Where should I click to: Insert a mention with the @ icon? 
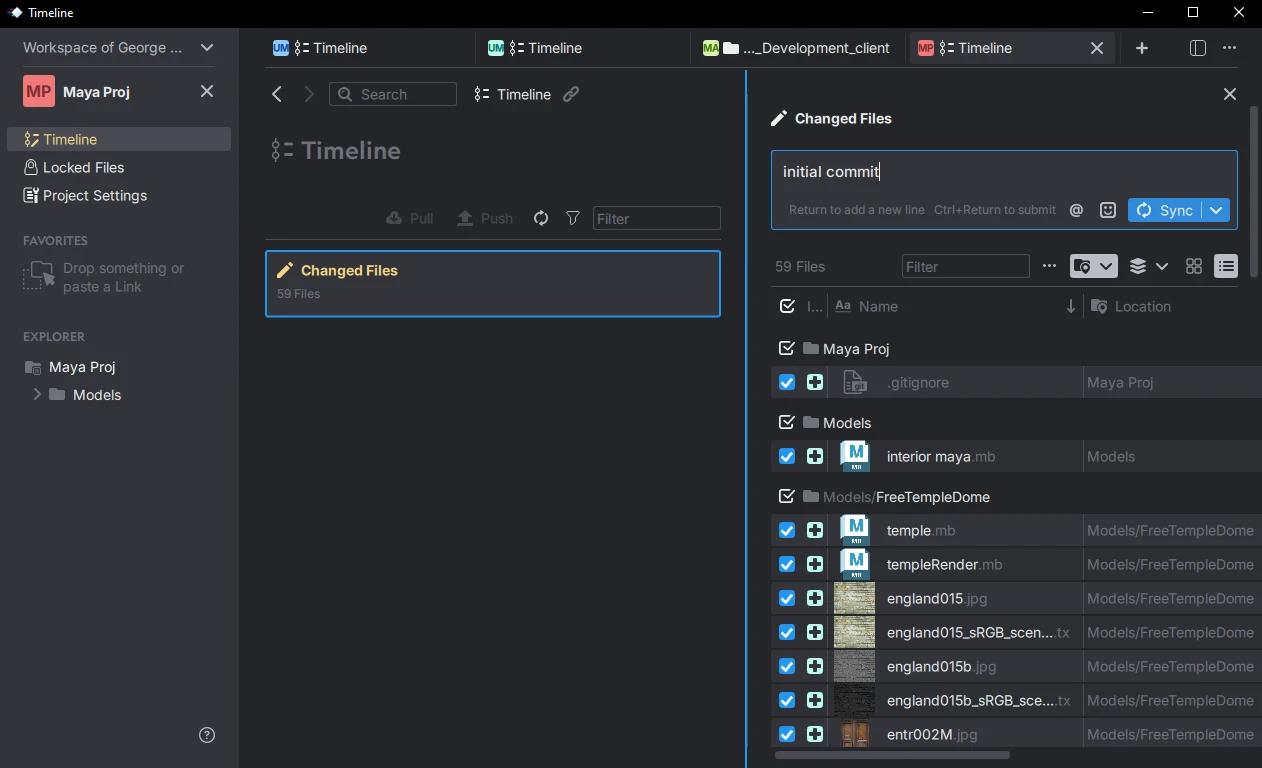(1077, 210)
